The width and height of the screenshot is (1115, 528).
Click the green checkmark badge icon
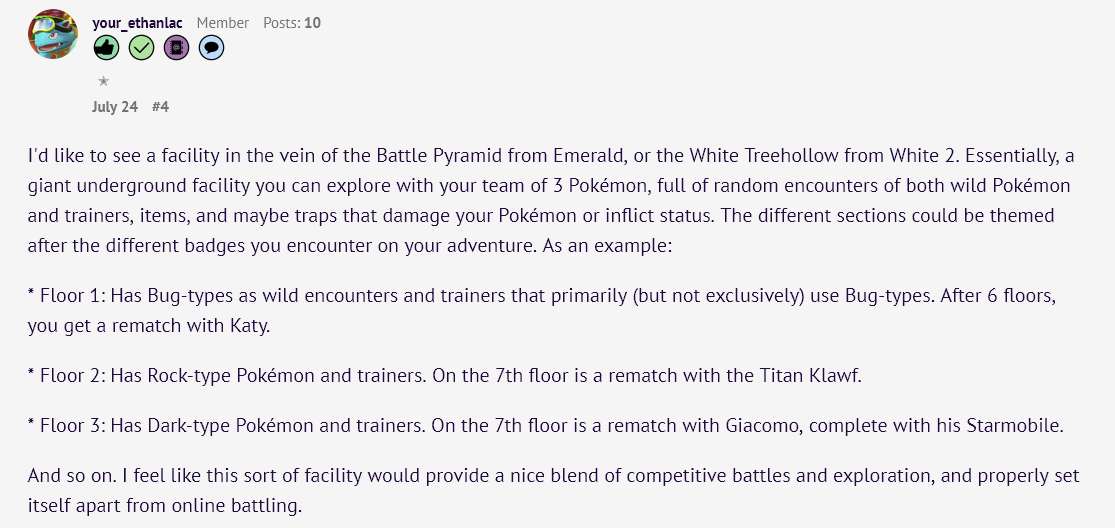[x=142, y=48]
